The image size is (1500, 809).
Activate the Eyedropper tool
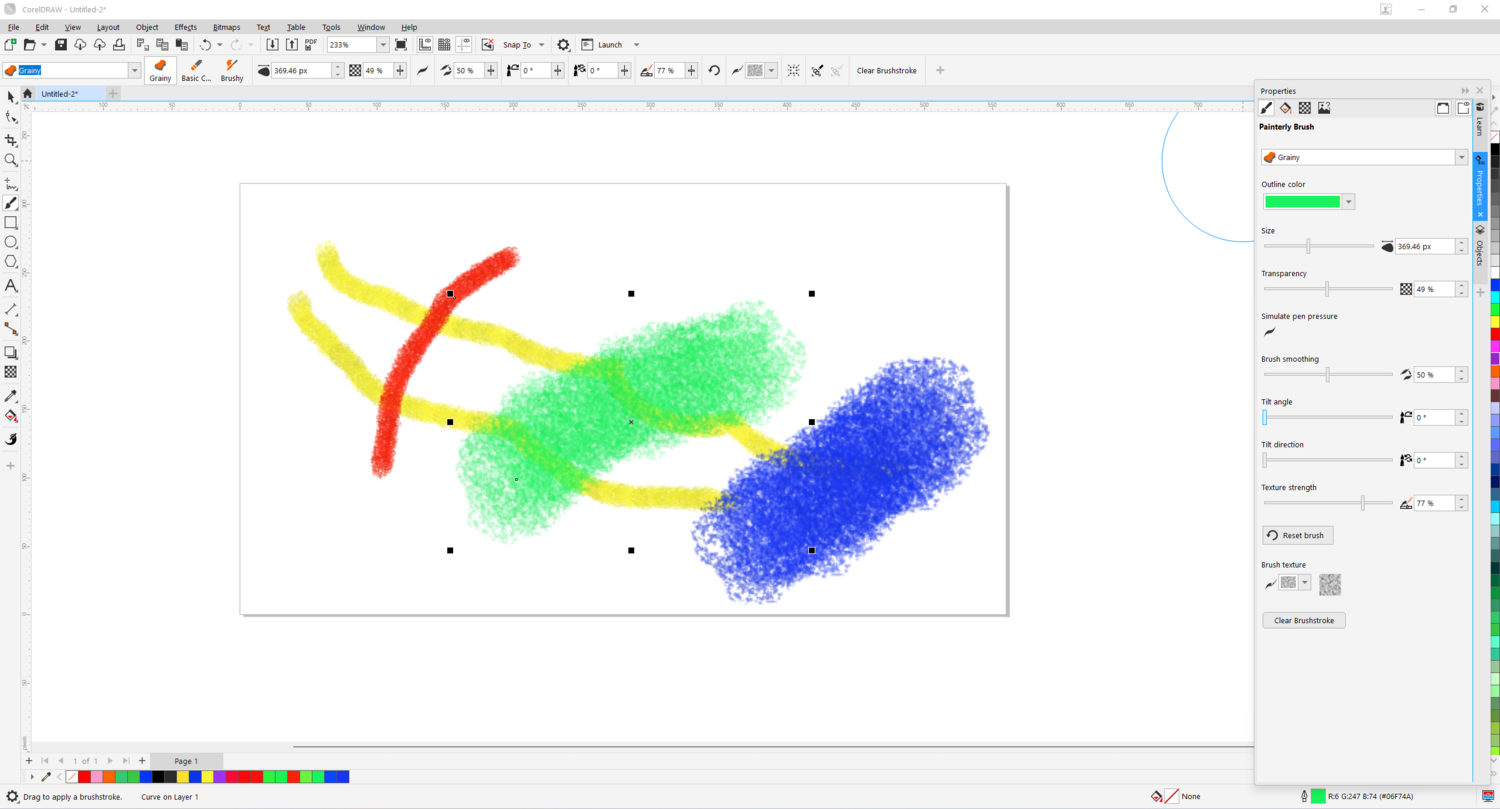coord(11,396)
